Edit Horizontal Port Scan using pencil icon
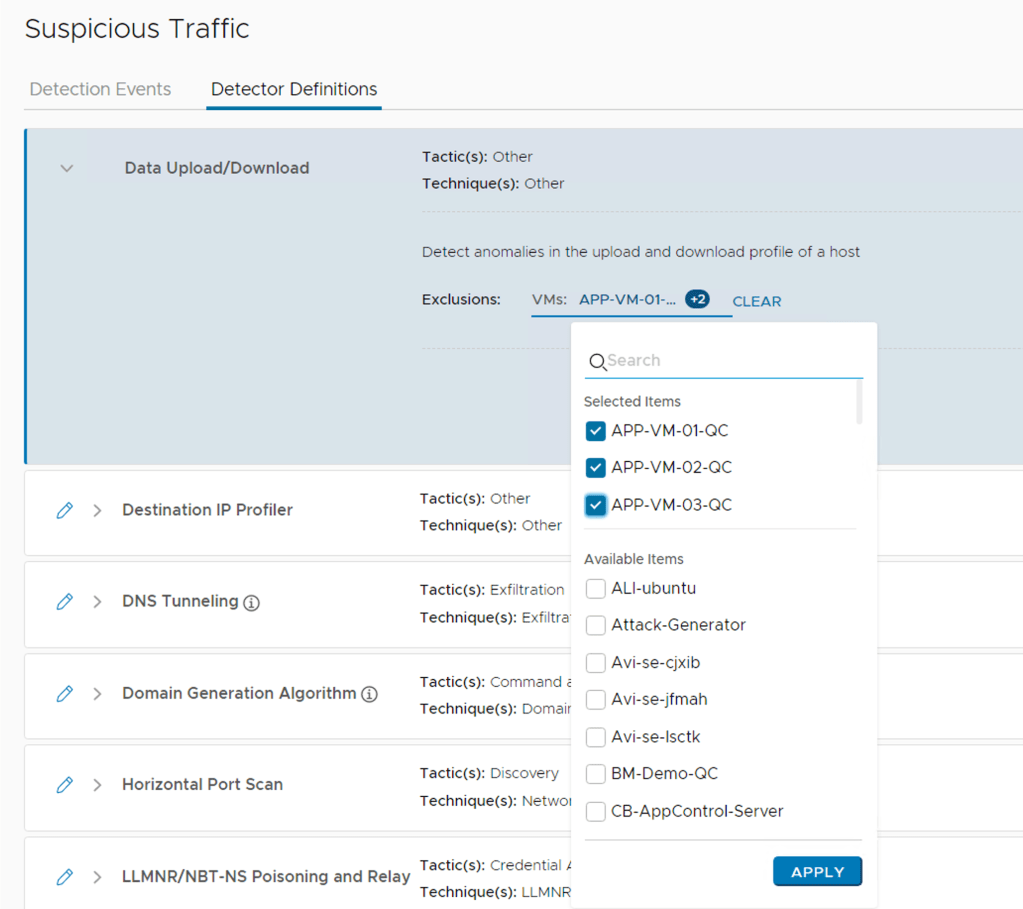 pos(65,785)
